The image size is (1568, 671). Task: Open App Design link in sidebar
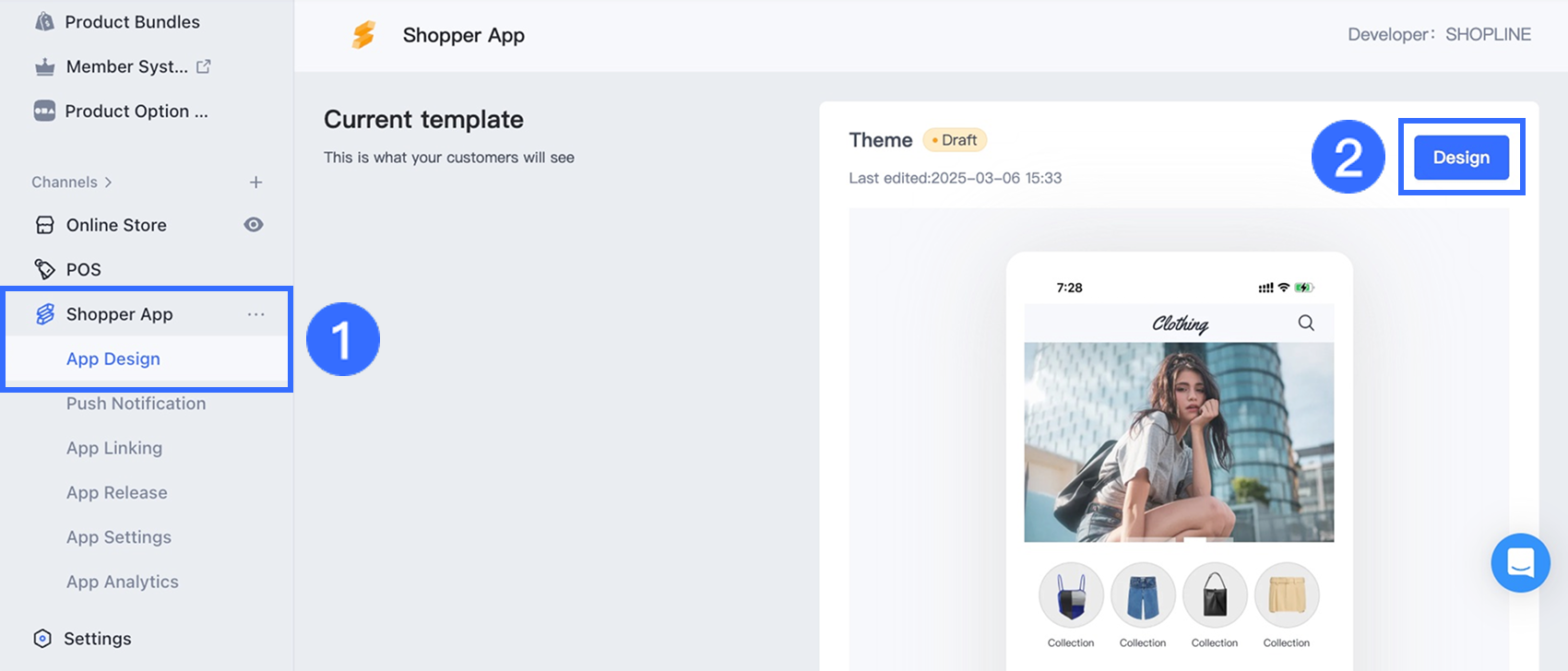tap(113, 359)
